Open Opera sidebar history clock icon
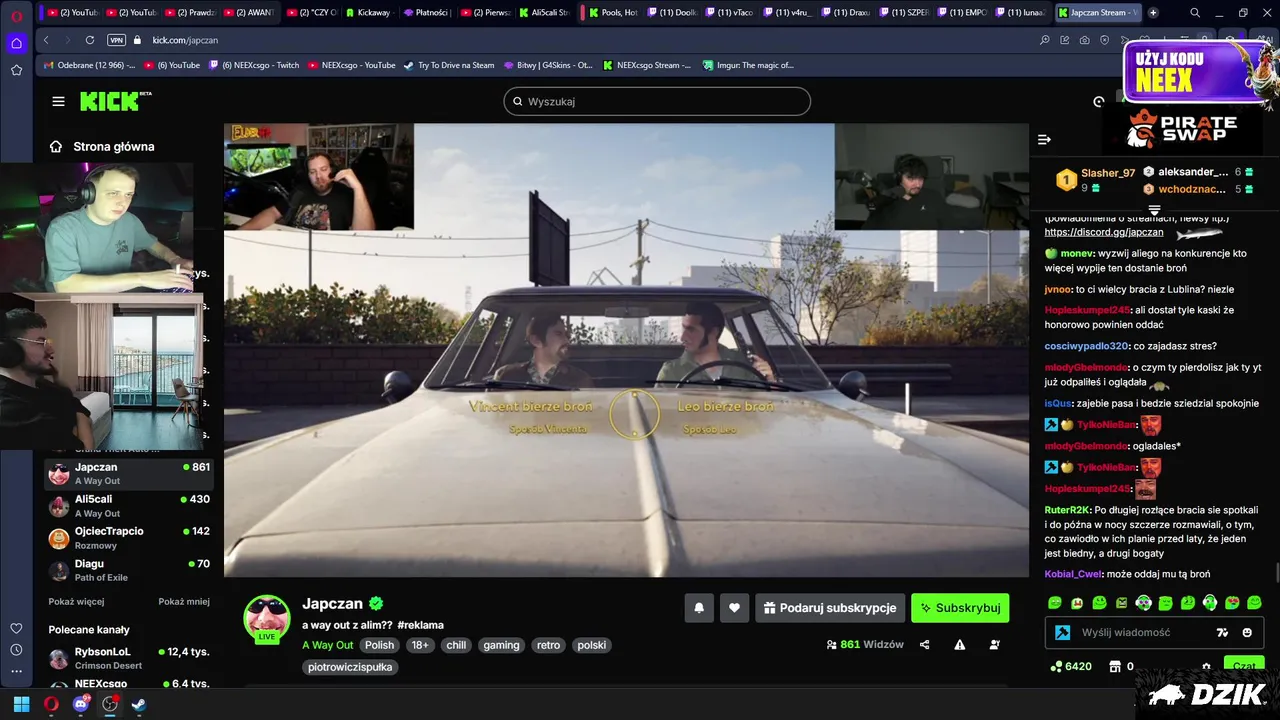 [x=16, y=650]
